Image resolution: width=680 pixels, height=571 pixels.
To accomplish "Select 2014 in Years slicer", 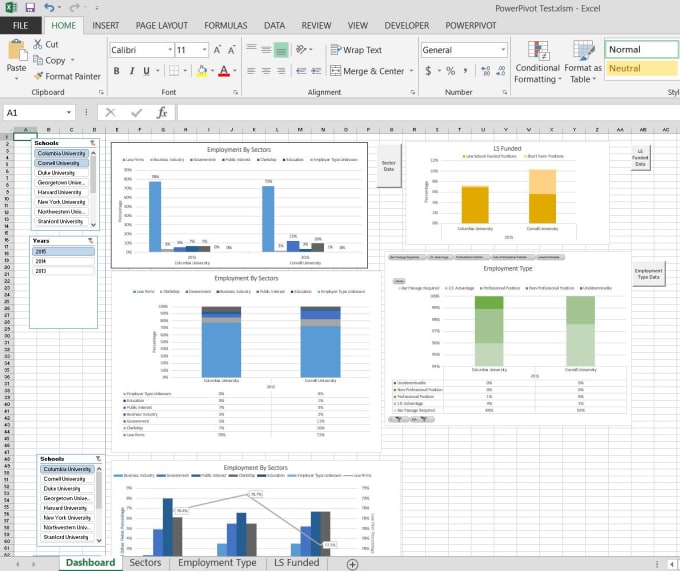I will 63,261.
